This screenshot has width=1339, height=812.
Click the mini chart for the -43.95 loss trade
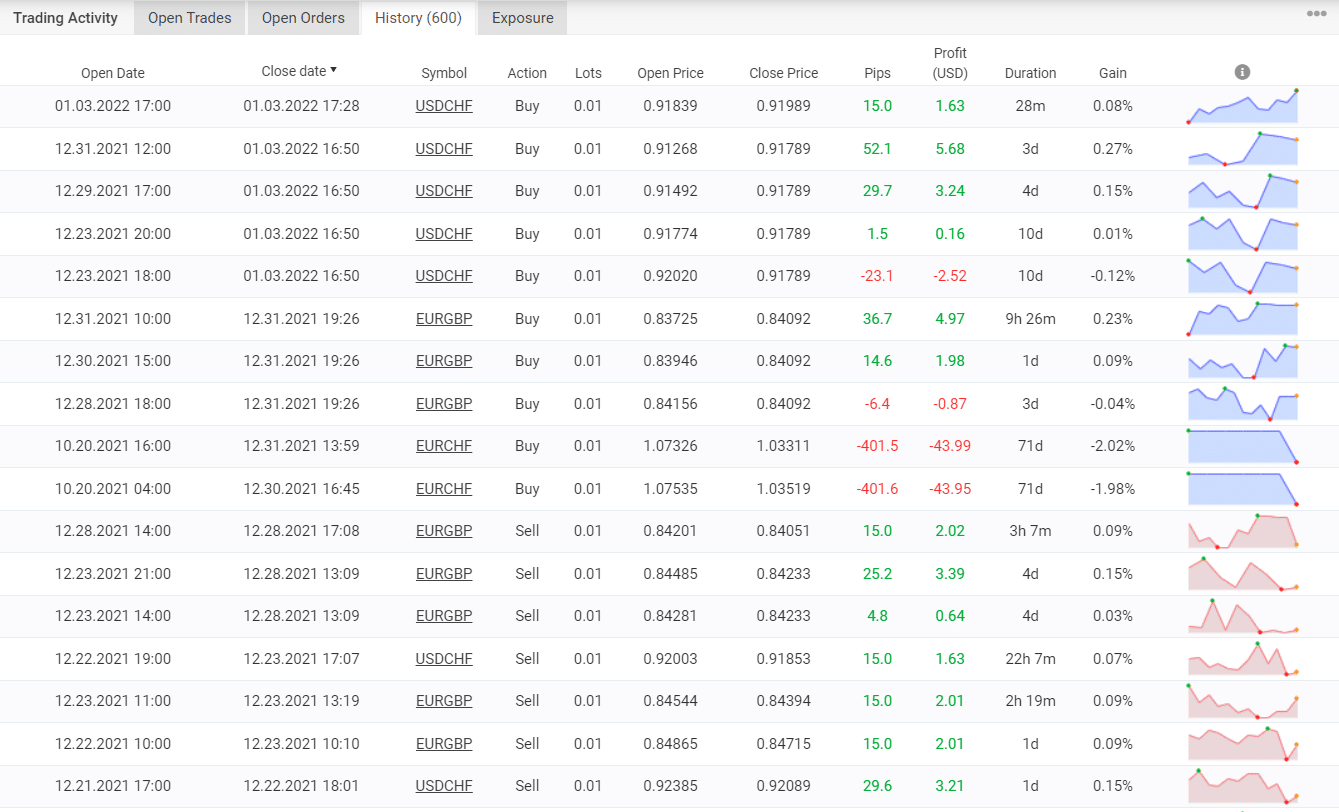click(x=1242, y=488)
